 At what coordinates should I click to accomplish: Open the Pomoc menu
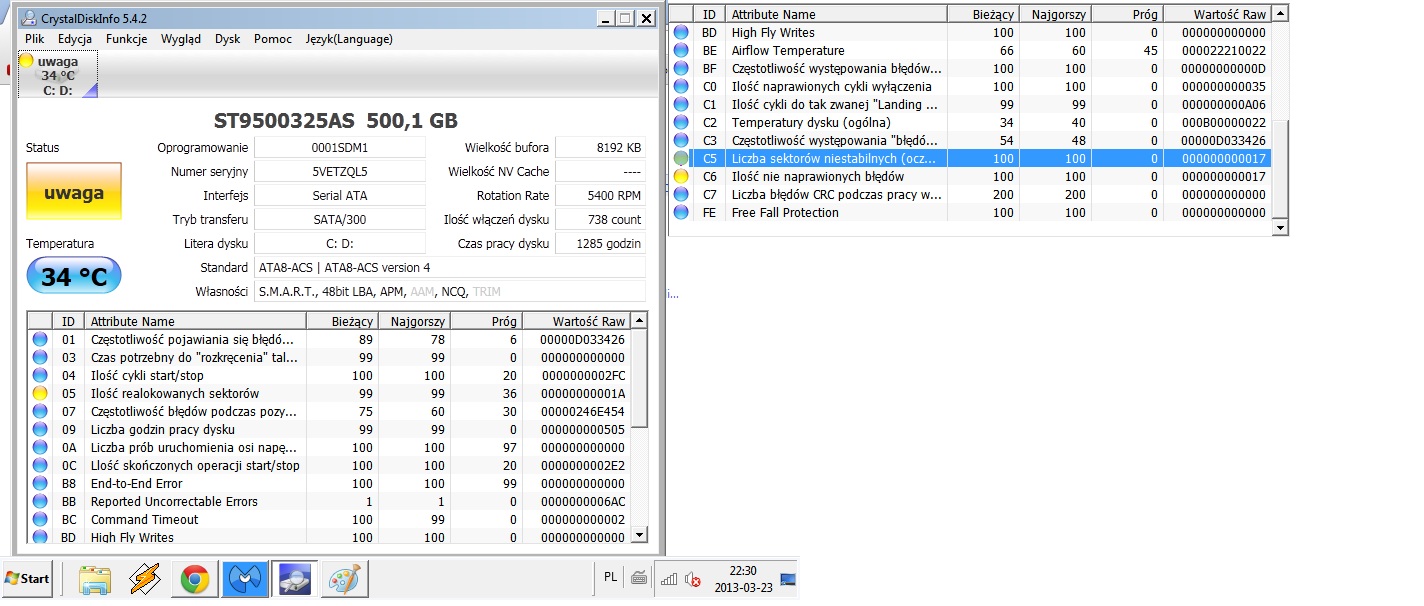click(273, 39)
